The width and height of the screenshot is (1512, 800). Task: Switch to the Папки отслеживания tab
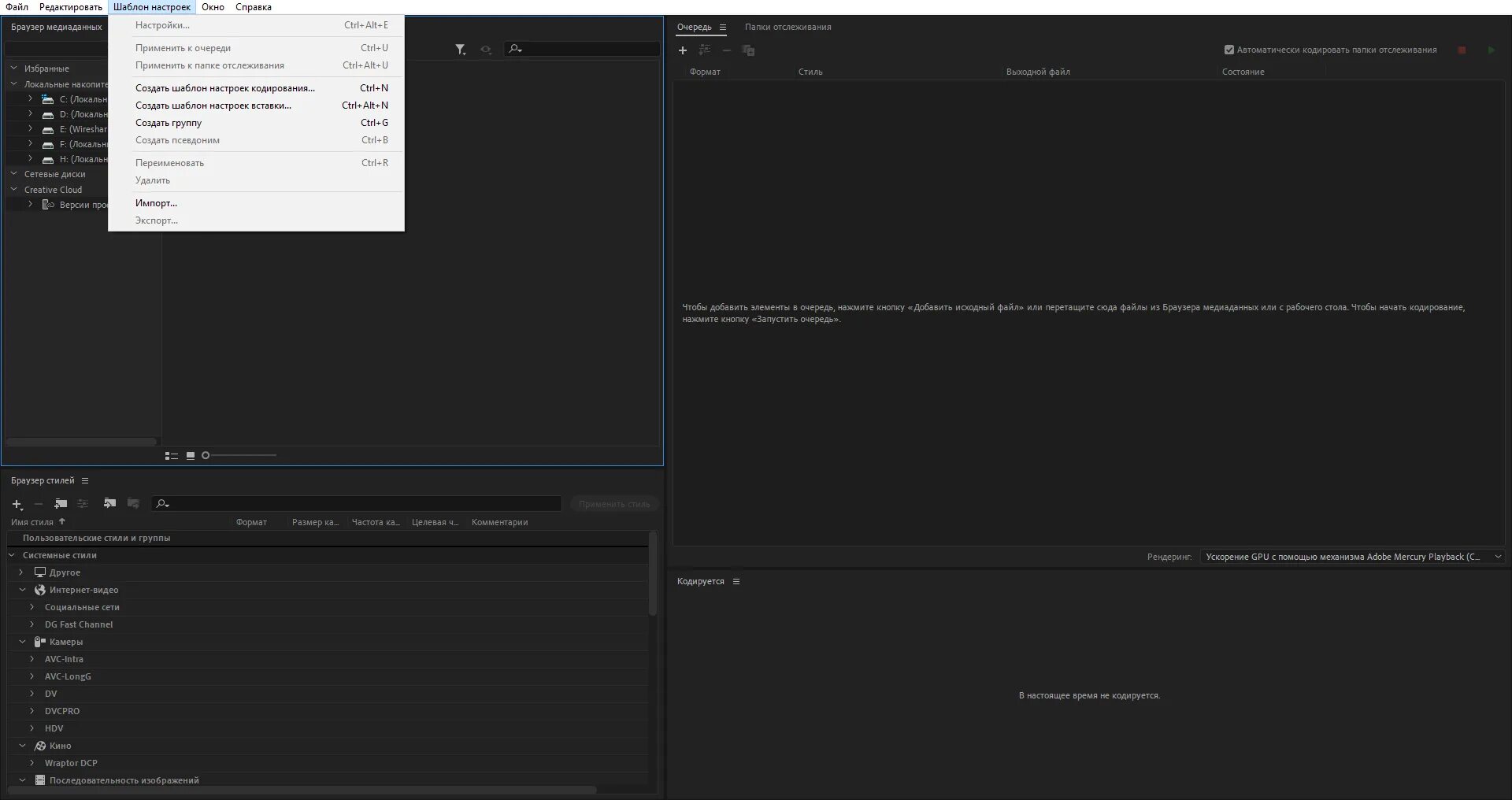point(787,28)
